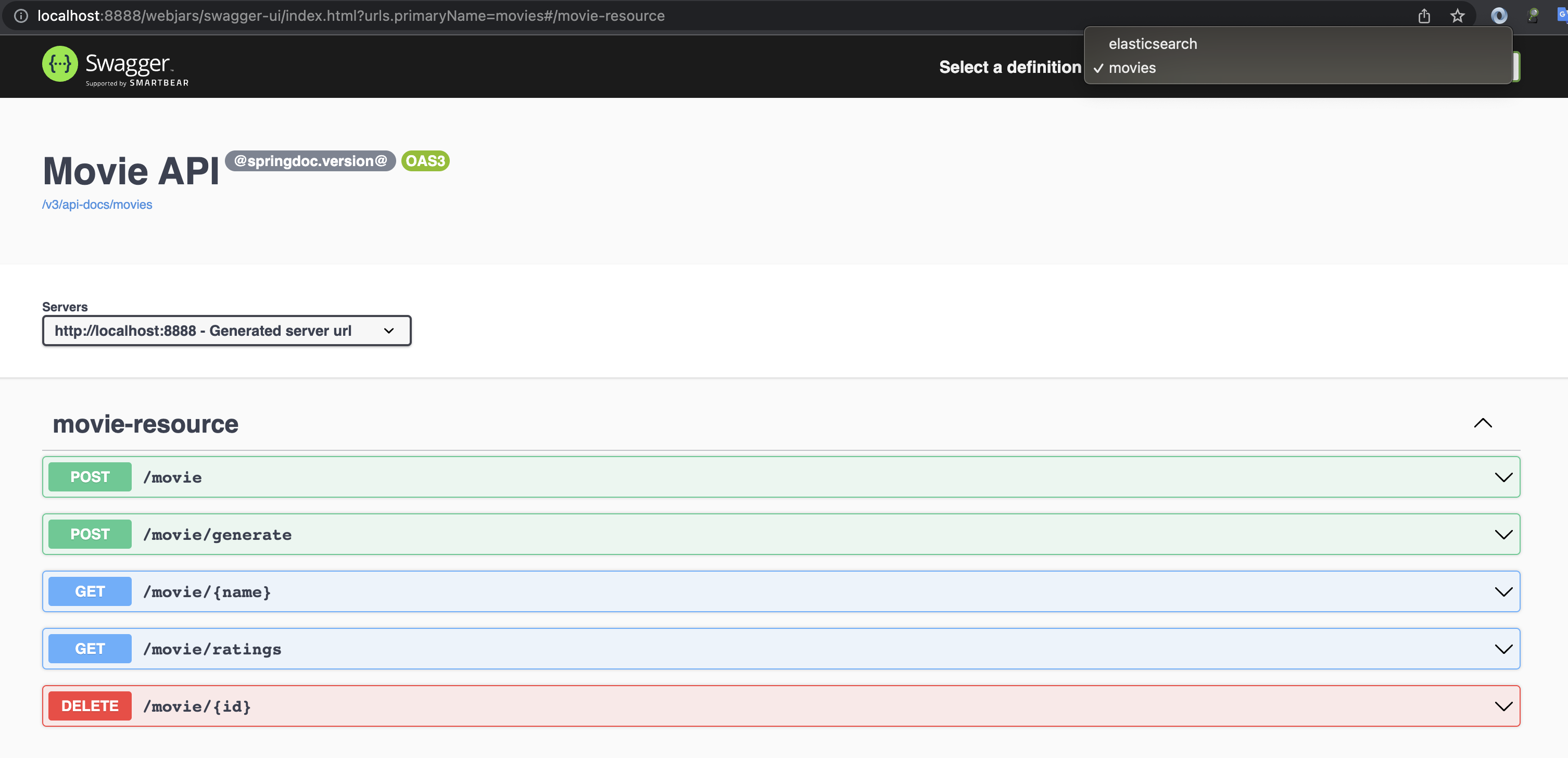Open the Servers dropdown

click(x=226, y=331)
